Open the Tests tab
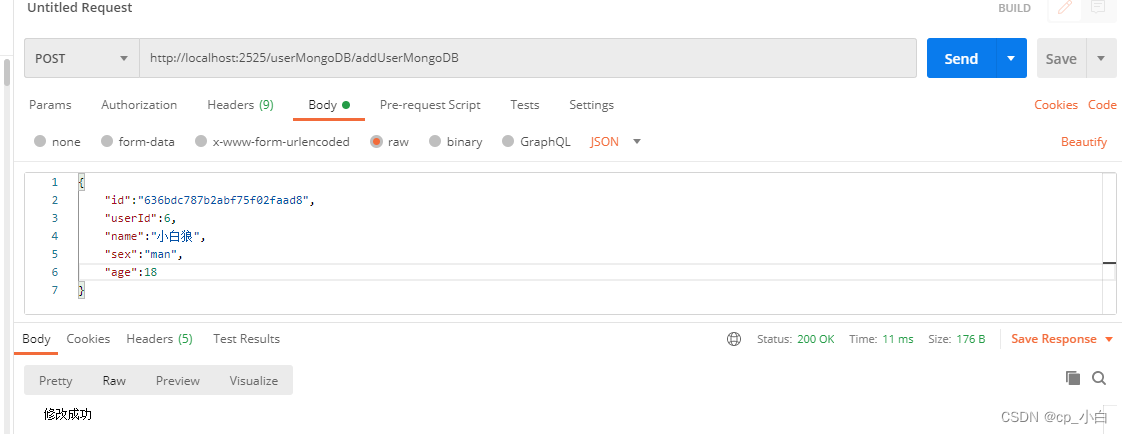1122x434 pixels. [525, 104]
